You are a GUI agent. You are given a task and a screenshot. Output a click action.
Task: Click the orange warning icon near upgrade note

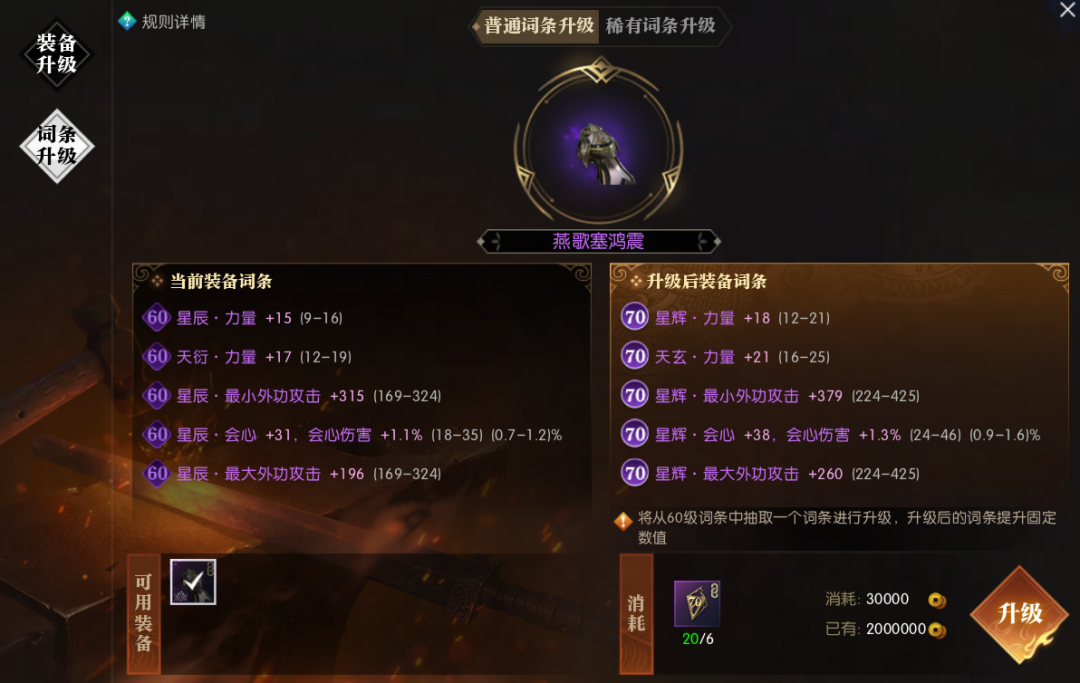(623, 521)
